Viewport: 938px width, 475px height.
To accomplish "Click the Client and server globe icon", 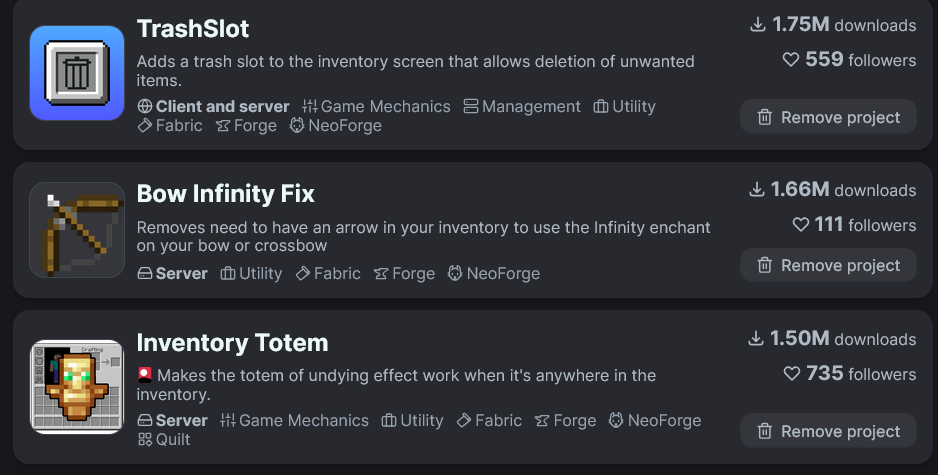I will coord(144,106).
